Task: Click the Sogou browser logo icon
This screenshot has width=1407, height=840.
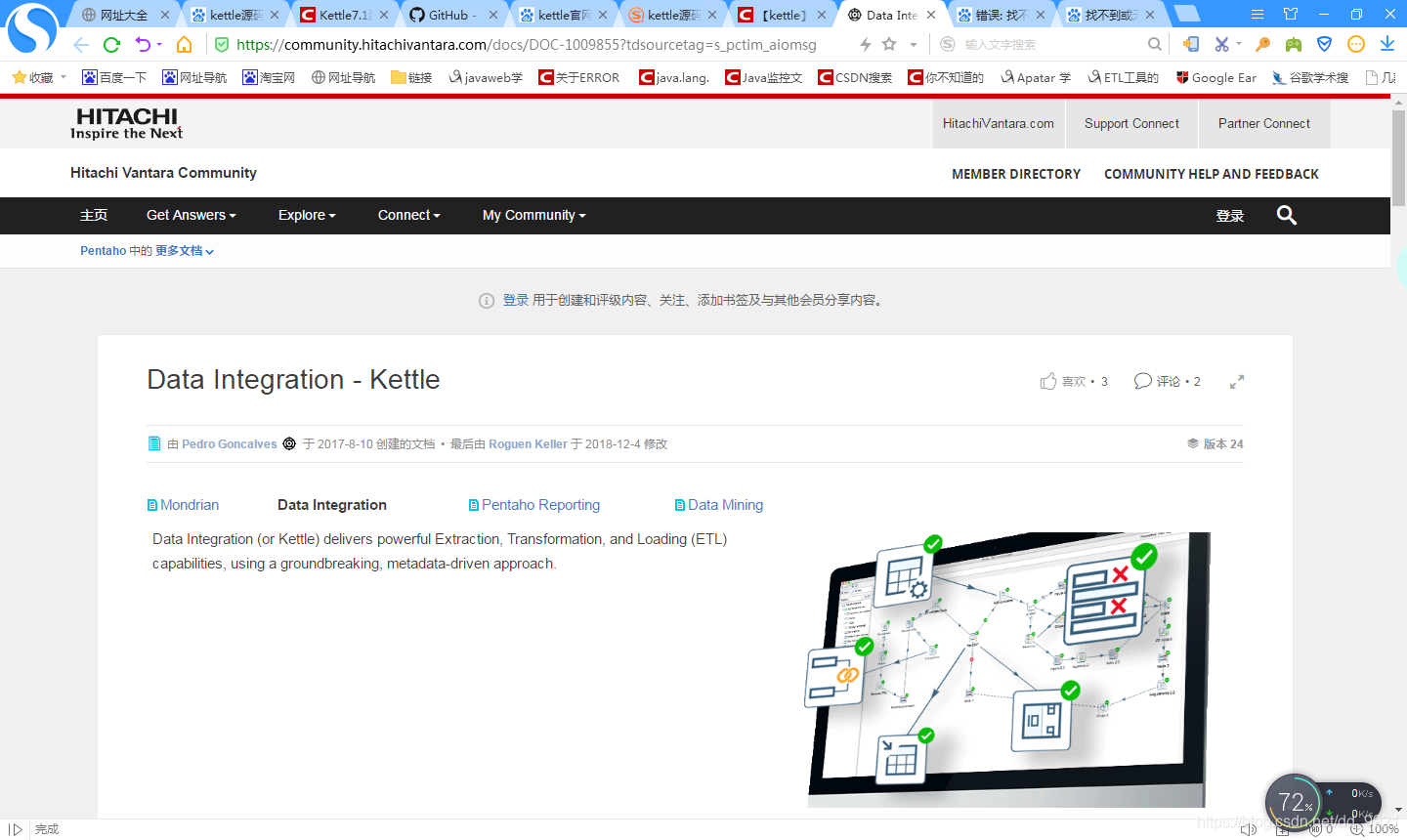Action: click(31, 27)
